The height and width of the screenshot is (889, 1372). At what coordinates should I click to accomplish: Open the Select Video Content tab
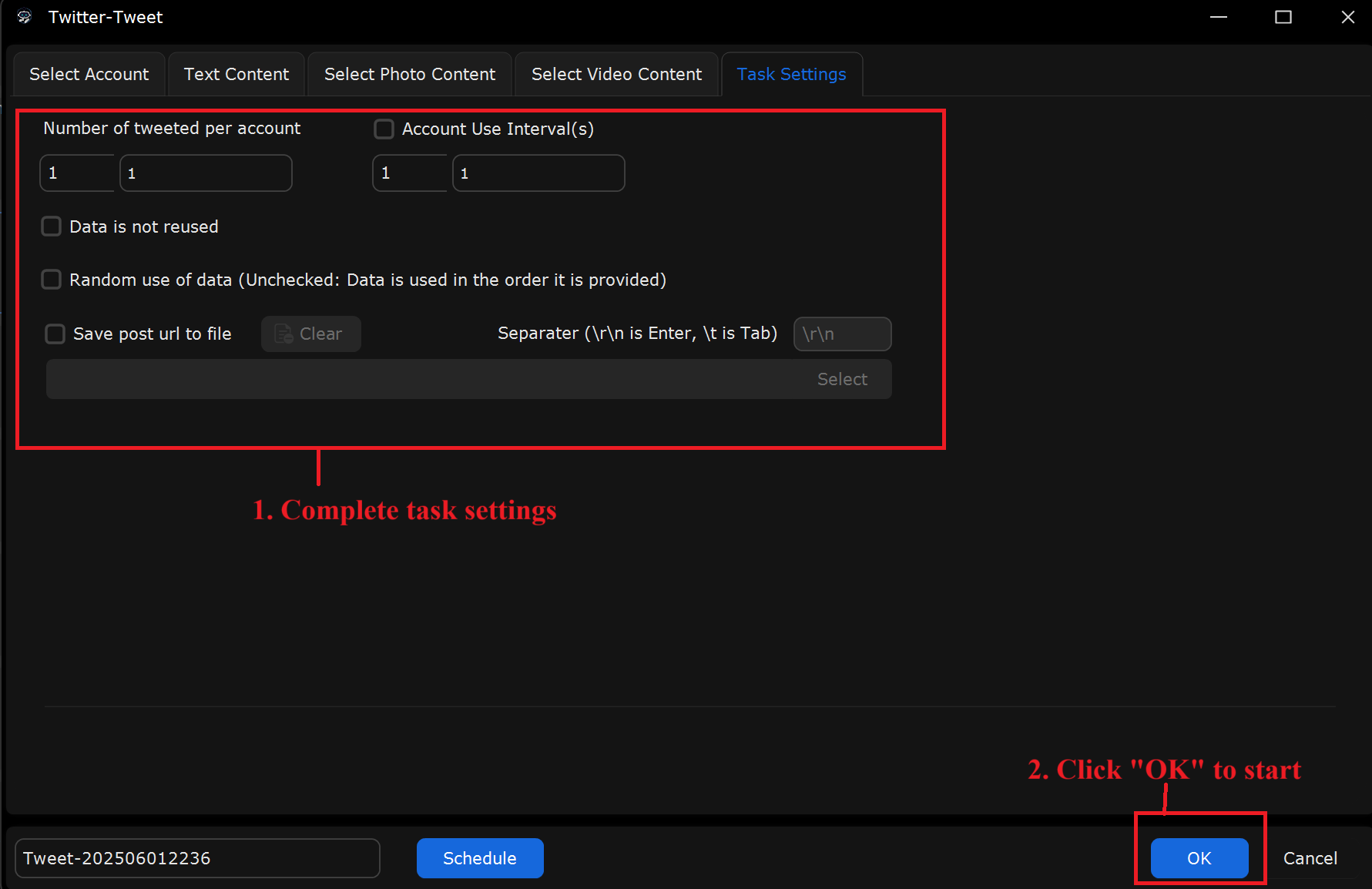(616, 74)
